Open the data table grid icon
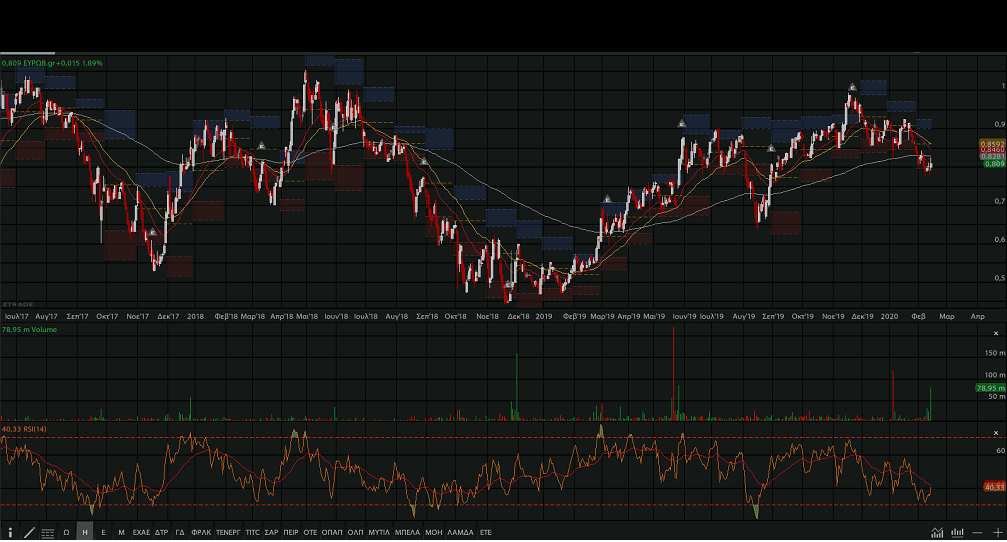Viewport: 1007px width, 542px height. (x=47, y=533)
